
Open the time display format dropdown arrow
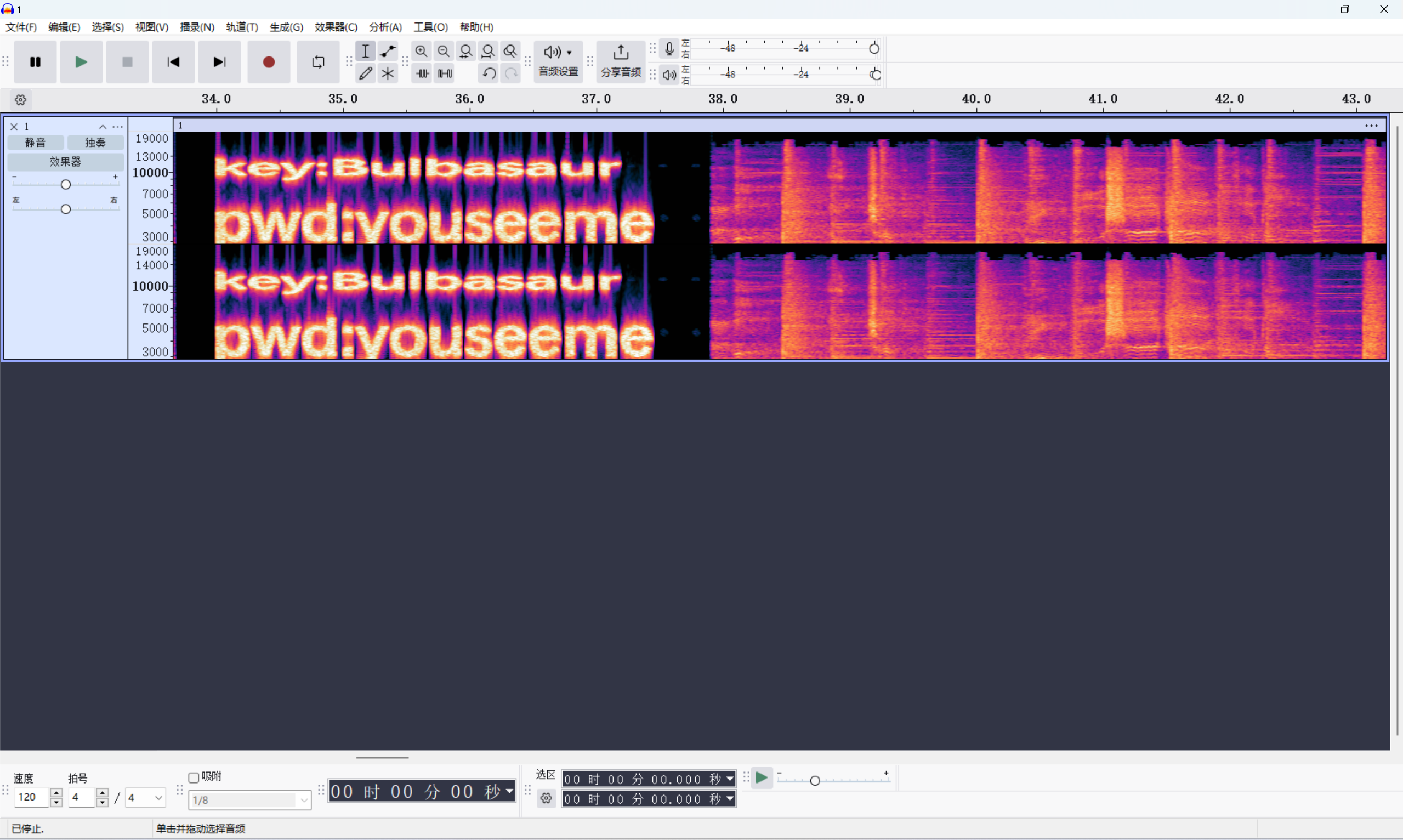(509, 791)
